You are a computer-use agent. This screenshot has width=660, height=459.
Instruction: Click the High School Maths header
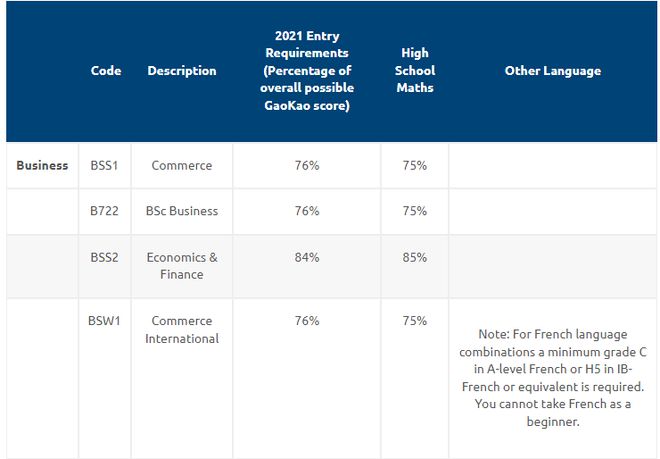tap(415, 70)
